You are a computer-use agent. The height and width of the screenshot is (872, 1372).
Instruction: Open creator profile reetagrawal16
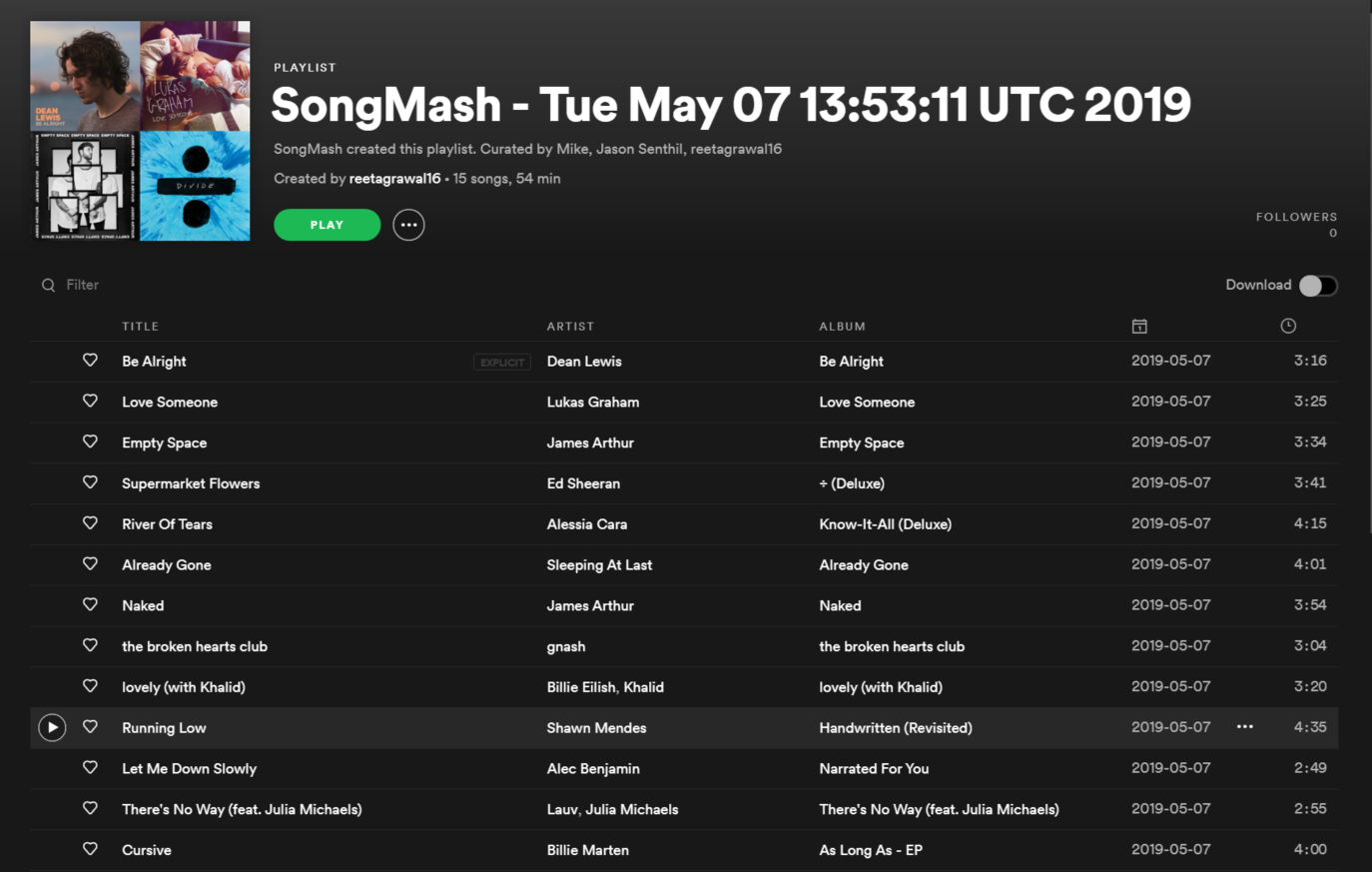click(394, 179)
